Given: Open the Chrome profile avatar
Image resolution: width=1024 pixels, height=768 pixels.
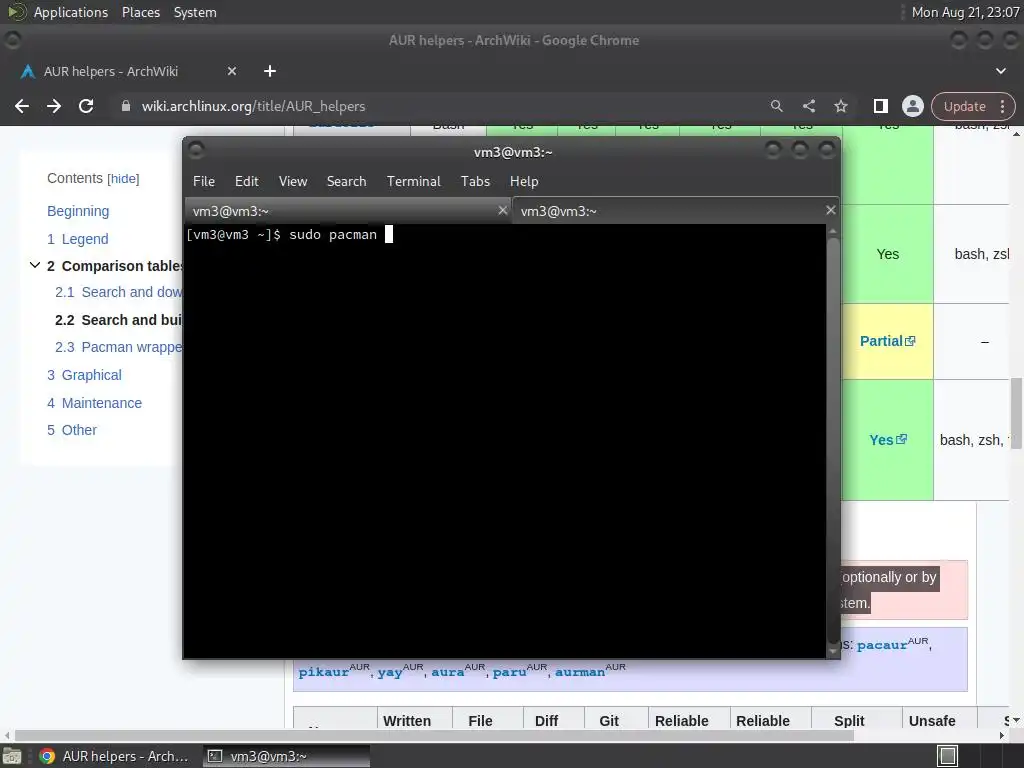Looking at the screenshot, I should point(912,106).
